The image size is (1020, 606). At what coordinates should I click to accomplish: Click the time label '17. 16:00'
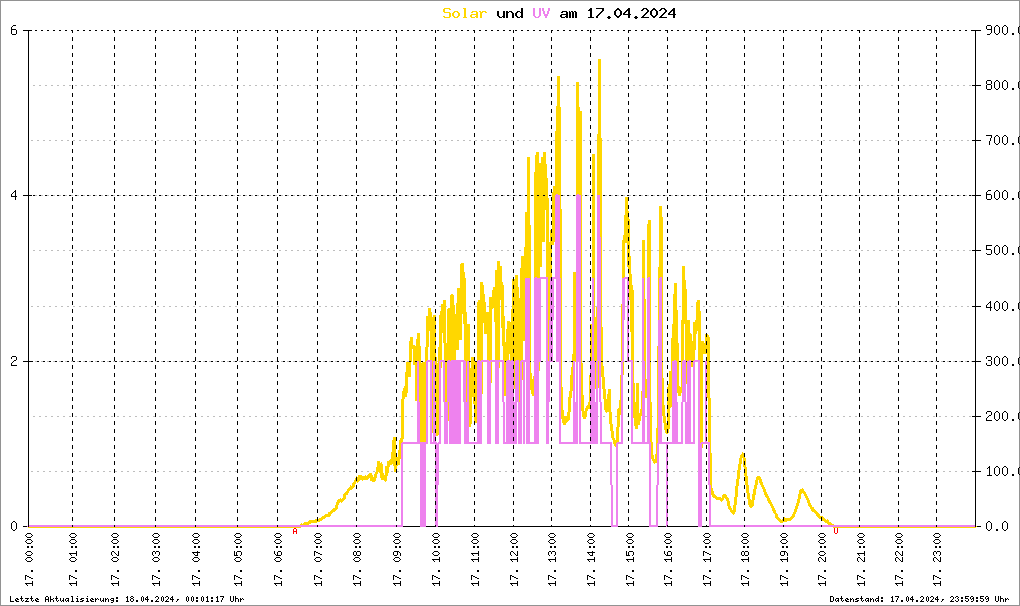point(668,560)
